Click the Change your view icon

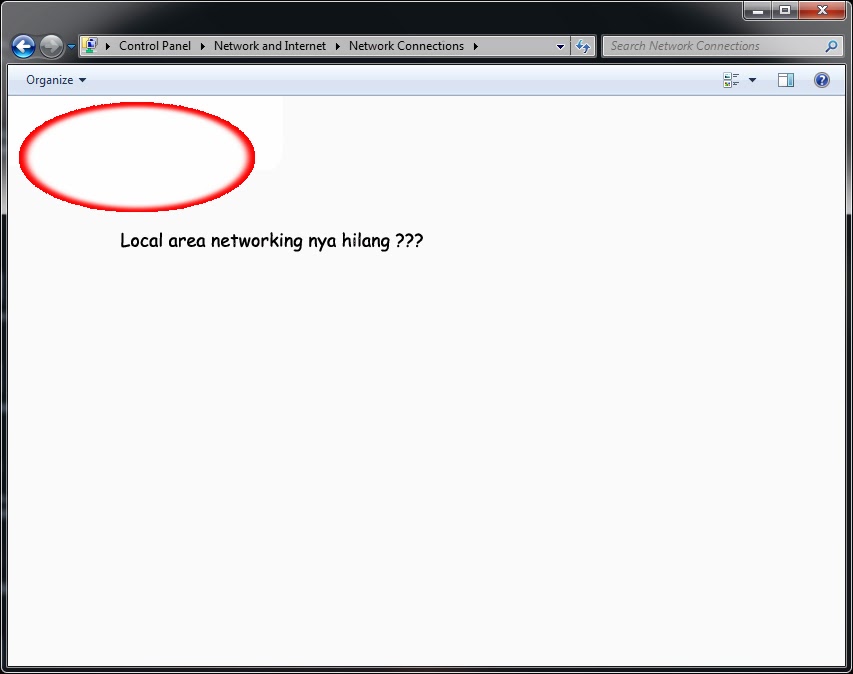click(731, 79)
